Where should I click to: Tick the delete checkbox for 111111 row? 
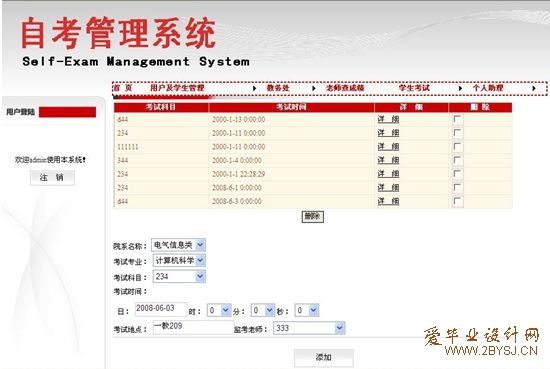point(457,147)
